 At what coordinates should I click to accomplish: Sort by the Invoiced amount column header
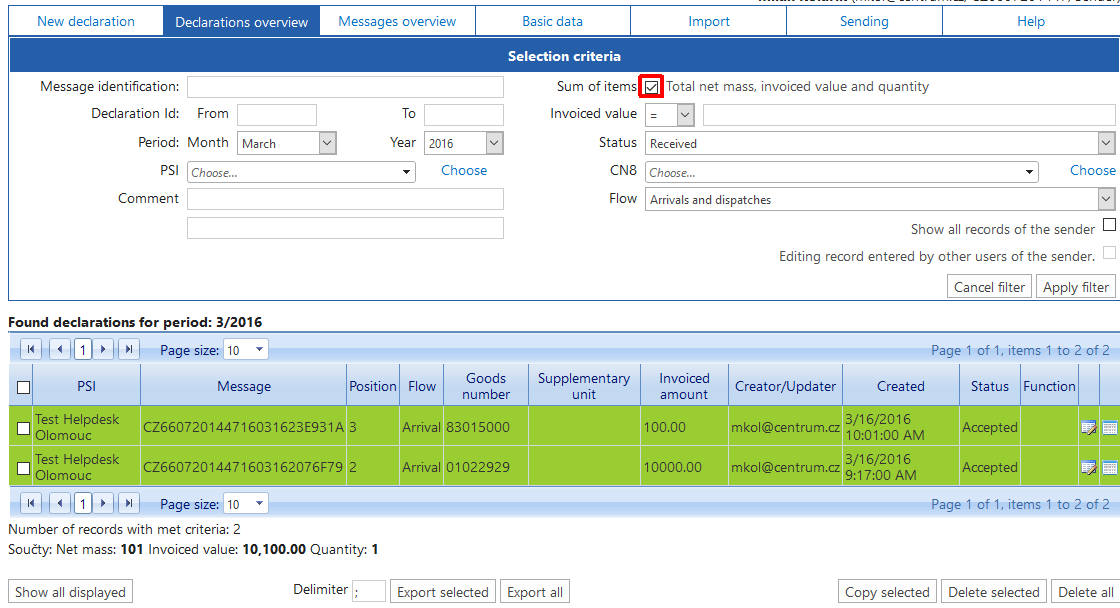point(684,386)
